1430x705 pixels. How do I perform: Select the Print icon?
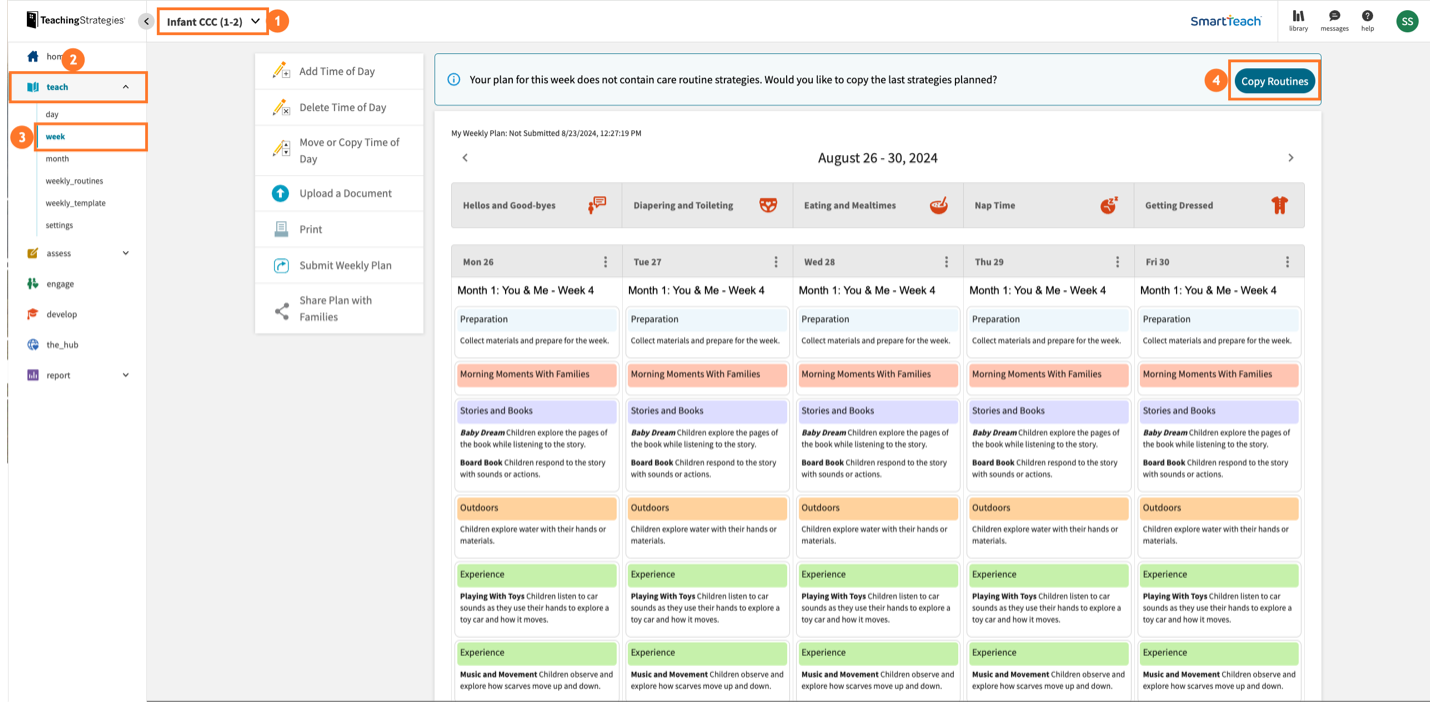[x=282, y=229]
